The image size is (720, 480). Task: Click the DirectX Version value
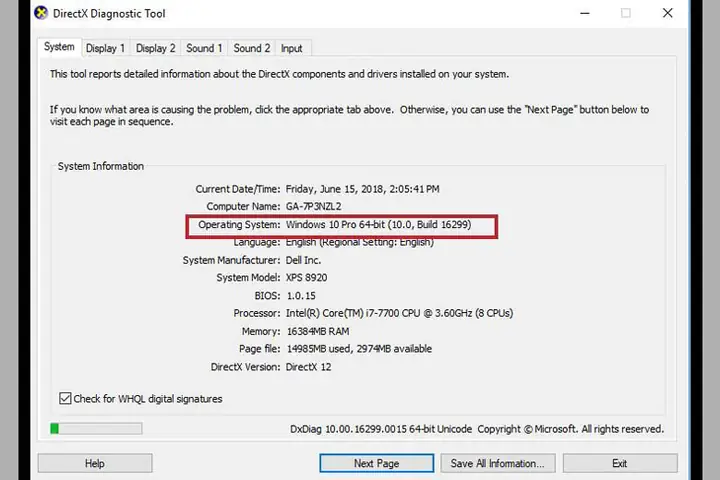[x=308, y=367]
